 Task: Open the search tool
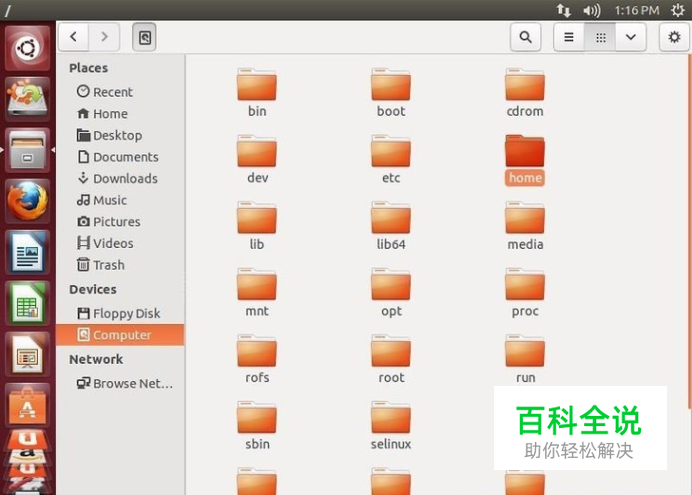click(525, 37)
